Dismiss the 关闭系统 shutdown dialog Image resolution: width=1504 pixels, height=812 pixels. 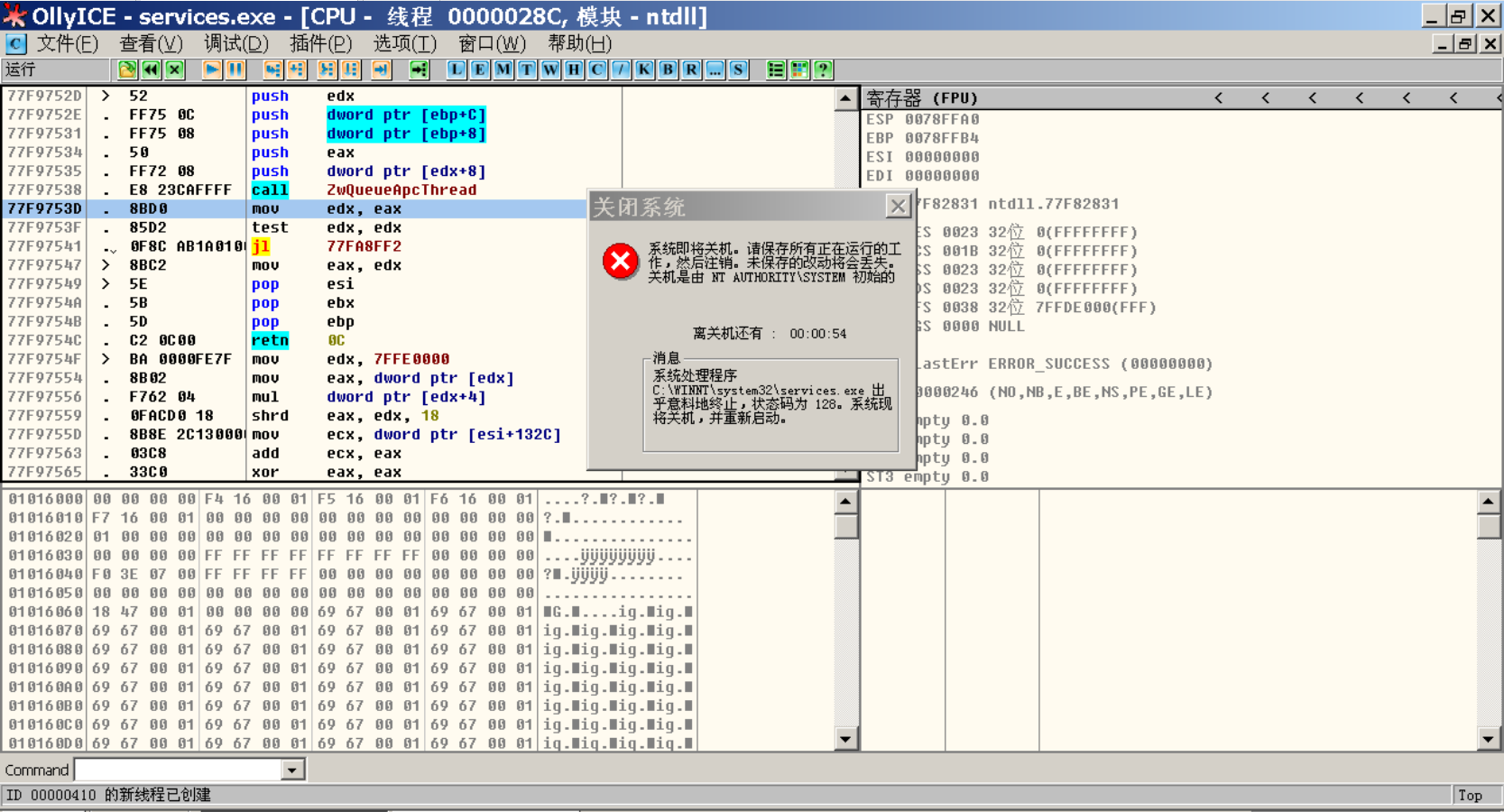(x=897, y=206)
